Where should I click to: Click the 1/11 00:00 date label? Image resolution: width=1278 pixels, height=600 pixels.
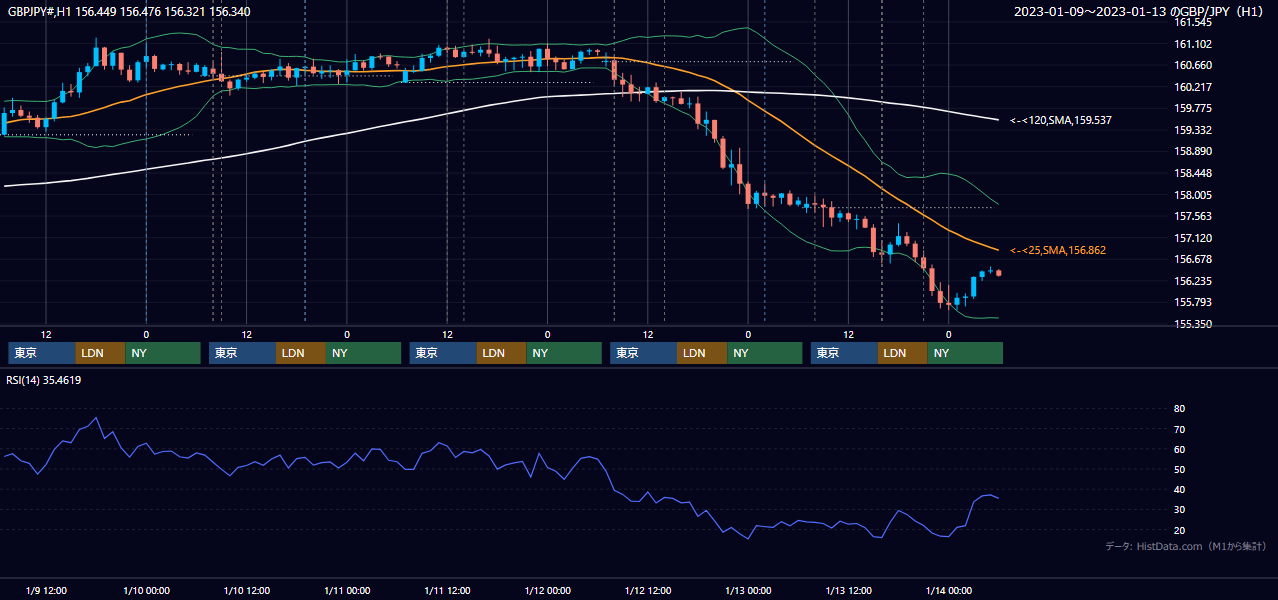[347, 590]
